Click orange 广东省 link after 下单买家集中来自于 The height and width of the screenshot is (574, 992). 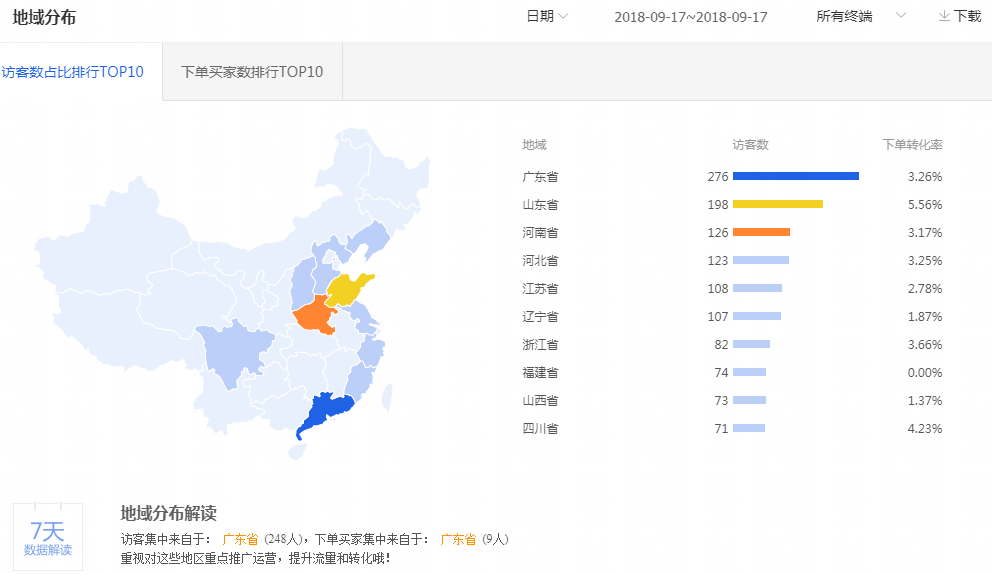point(458,539)
